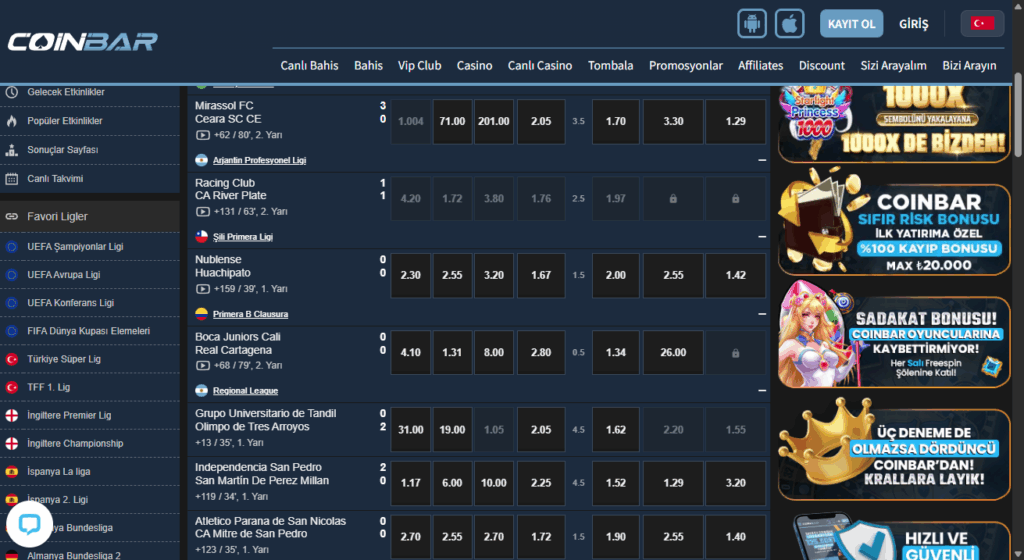Open Canlı Takvimi calendar in sidebar
The height and width of the screenshot is (560, 1024).
coord(54,179)
